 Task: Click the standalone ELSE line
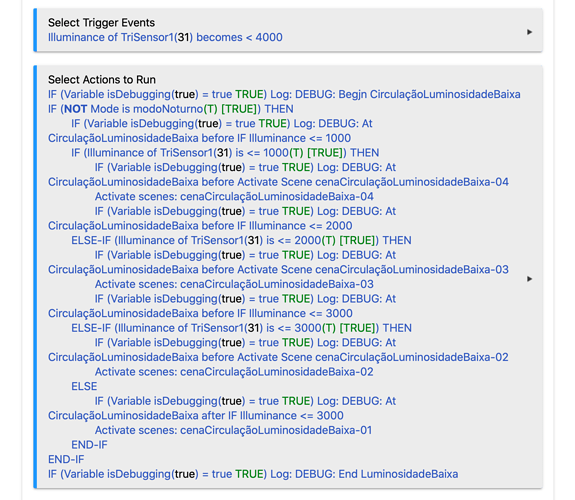pos(84,386)
